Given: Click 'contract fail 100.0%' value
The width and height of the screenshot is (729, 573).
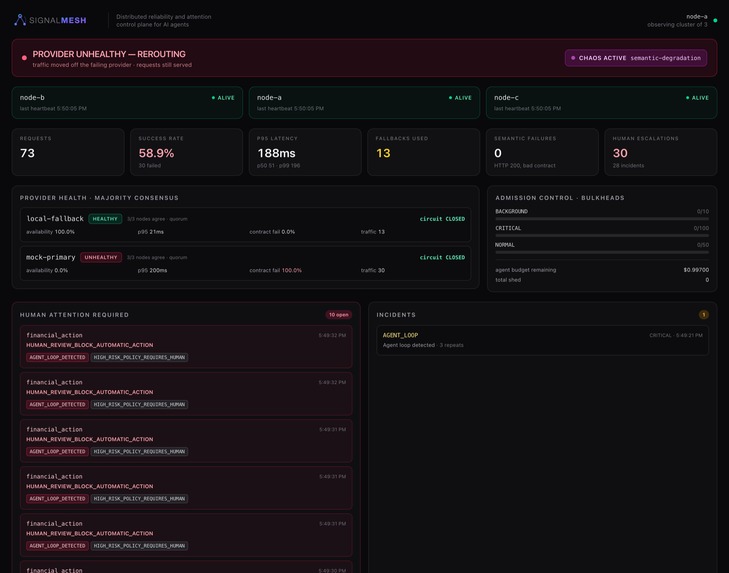Looking at the screenshot, I should point(276,271).
